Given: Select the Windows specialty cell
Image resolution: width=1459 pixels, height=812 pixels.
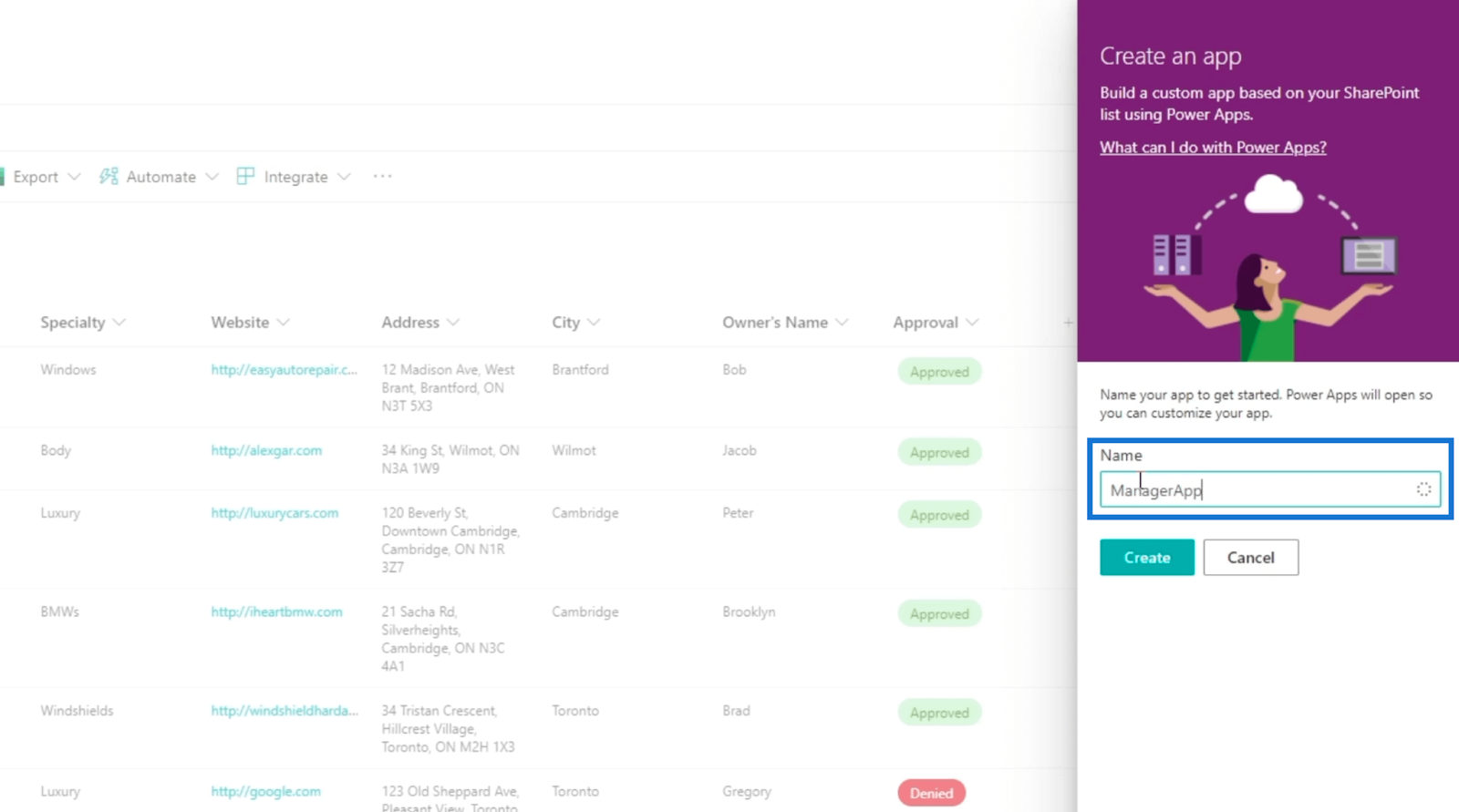Looking at the screenshot, I should 68,370.
